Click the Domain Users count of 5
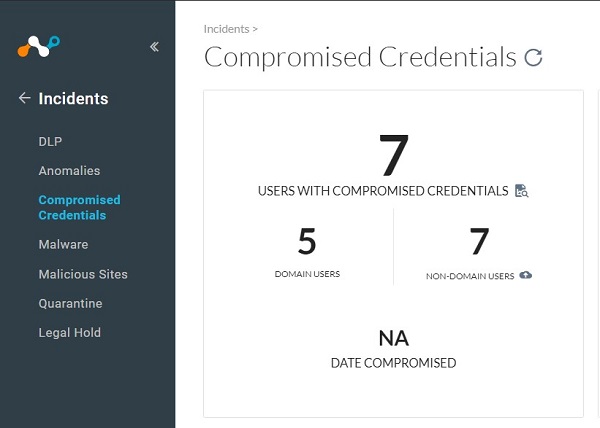Image resolution: width=600 pixels, height=428 pixels. click(x=307, y=242)
